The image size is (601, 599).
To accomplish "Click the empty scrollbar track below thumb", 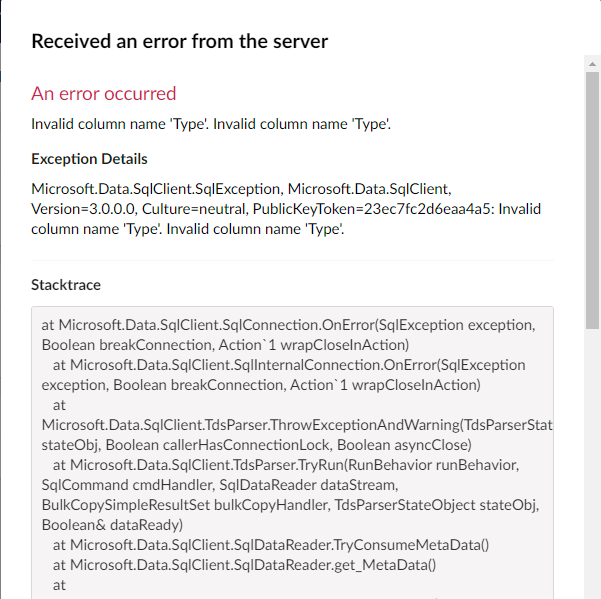I will tap(592, 464).
